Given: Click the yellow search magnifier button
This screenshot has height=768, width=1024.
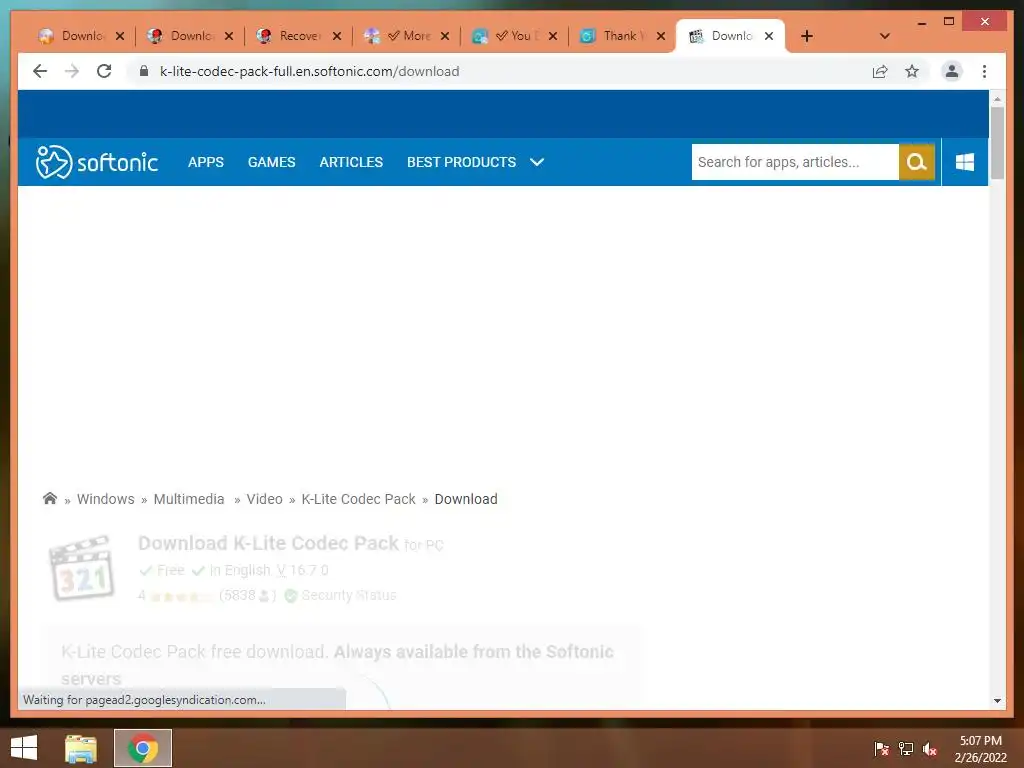Looking at the screenshot, I should (917, 162).
